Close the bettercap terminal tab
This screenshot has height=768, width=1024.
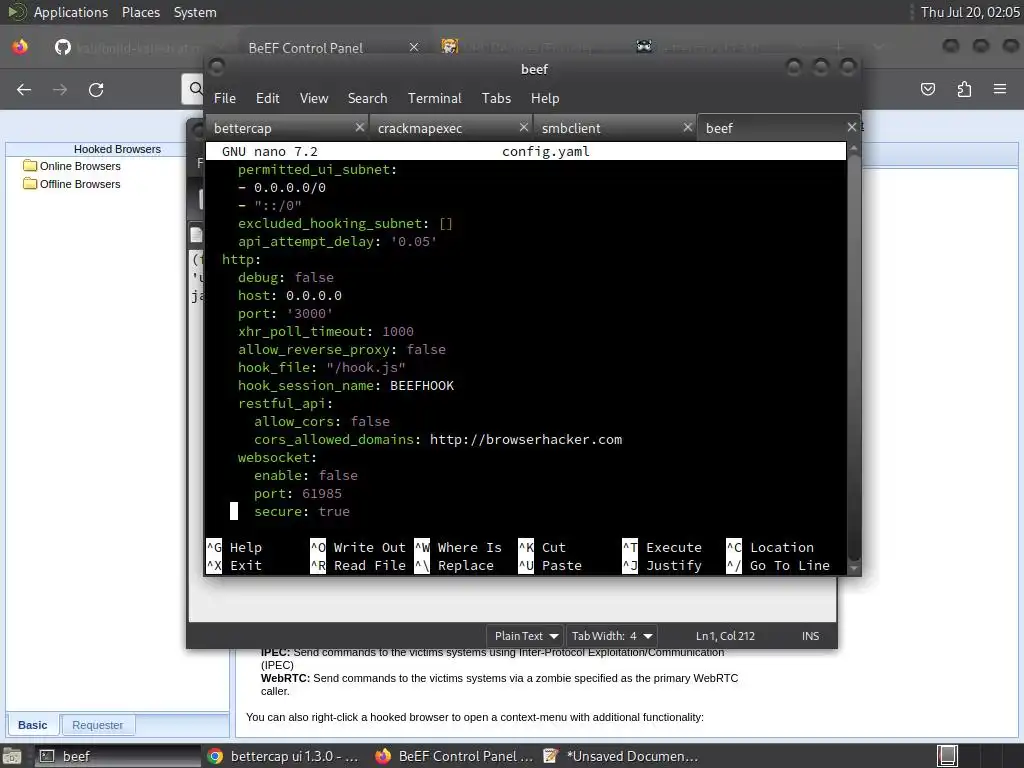coord(359,127)
